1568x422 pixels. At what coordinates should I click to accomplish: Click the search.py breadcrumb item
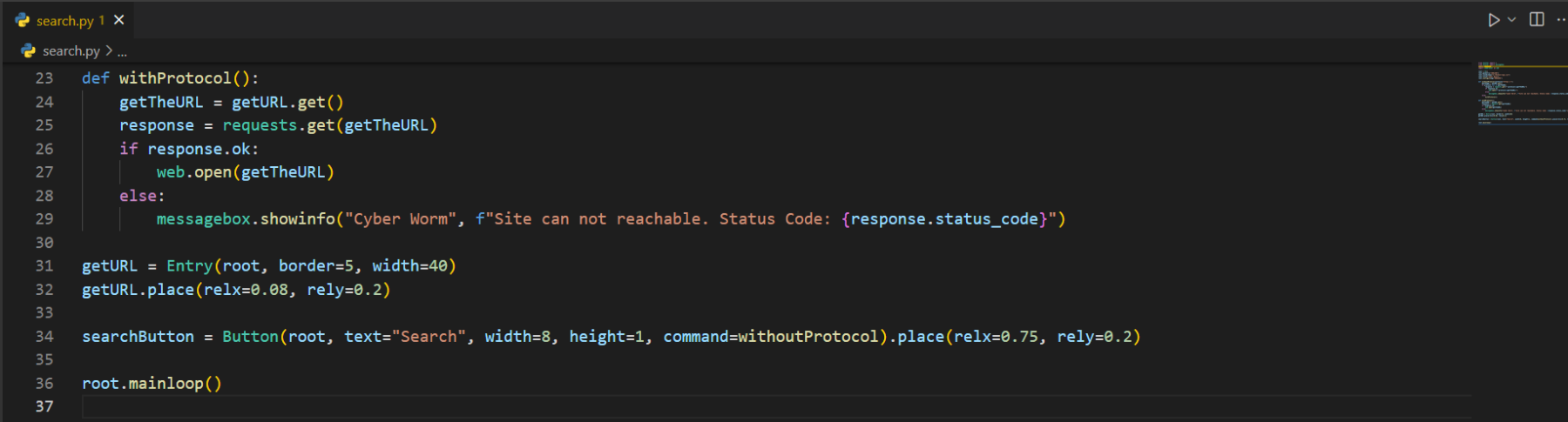coord(71,51)
